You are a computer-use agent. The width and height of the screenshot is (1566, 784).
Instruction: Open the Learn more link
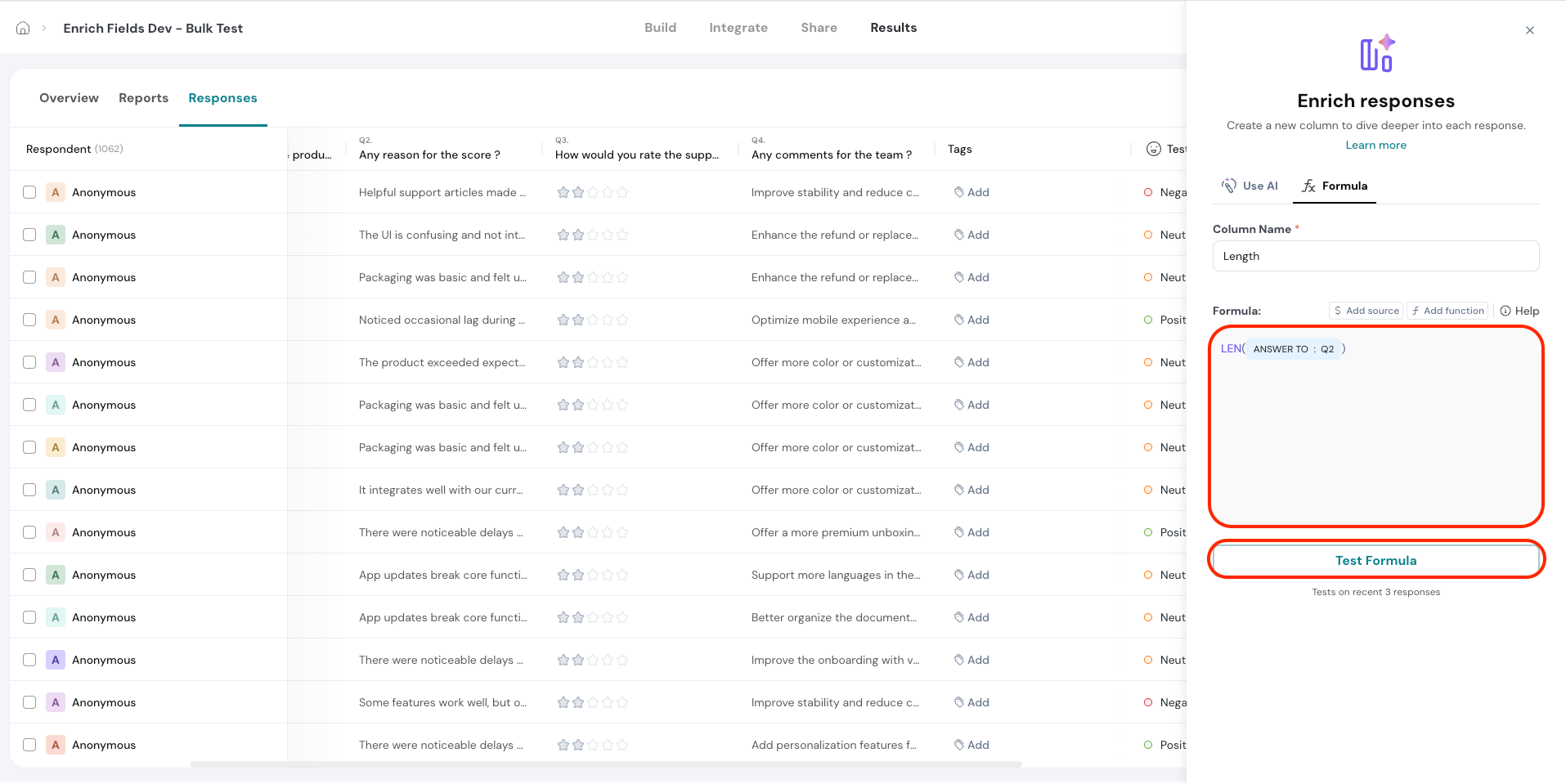tap(1375, 145)
